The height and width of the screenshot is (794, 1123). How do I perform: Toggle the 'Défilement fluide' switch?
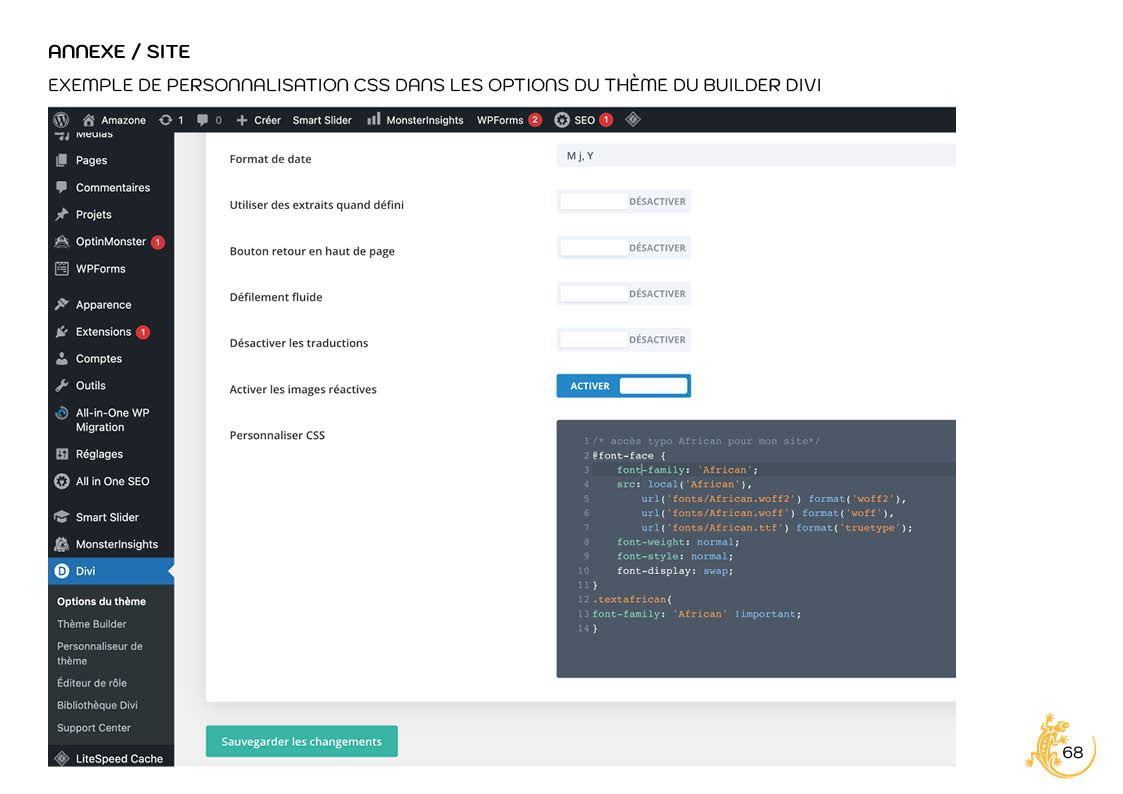623,294
